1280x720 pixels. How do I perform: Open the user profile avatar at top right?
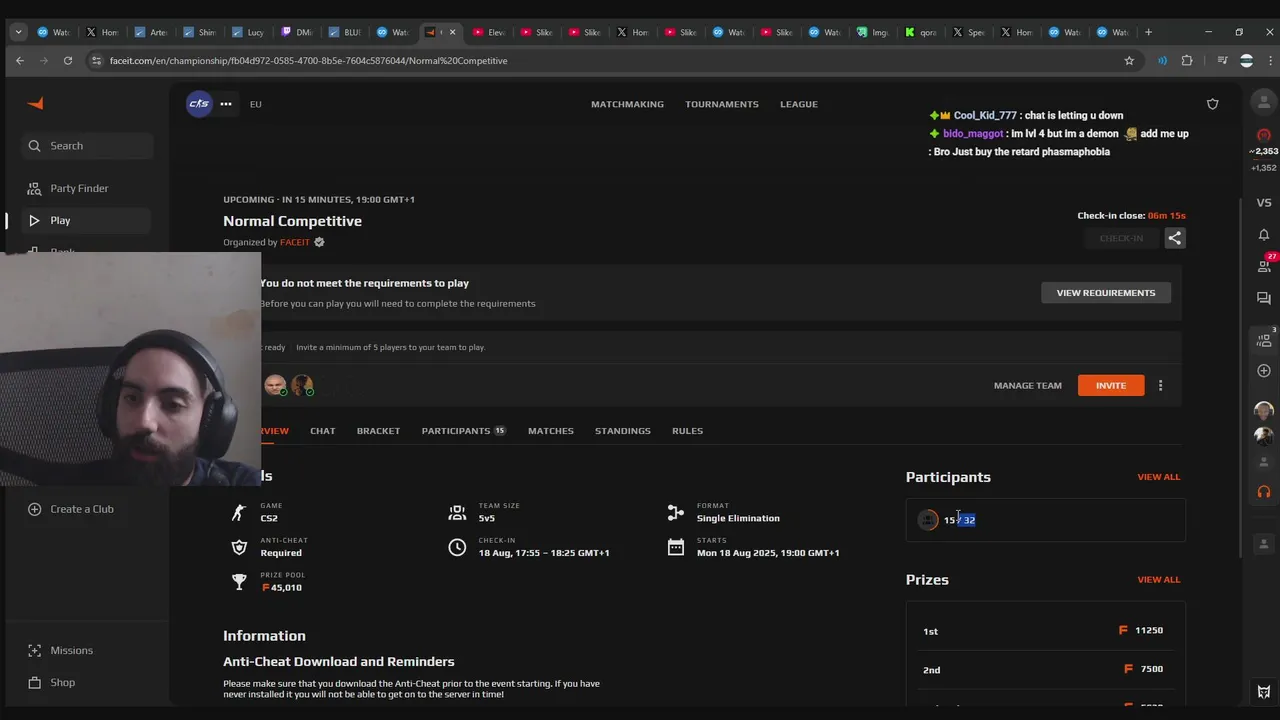[x=1264, y=103]
